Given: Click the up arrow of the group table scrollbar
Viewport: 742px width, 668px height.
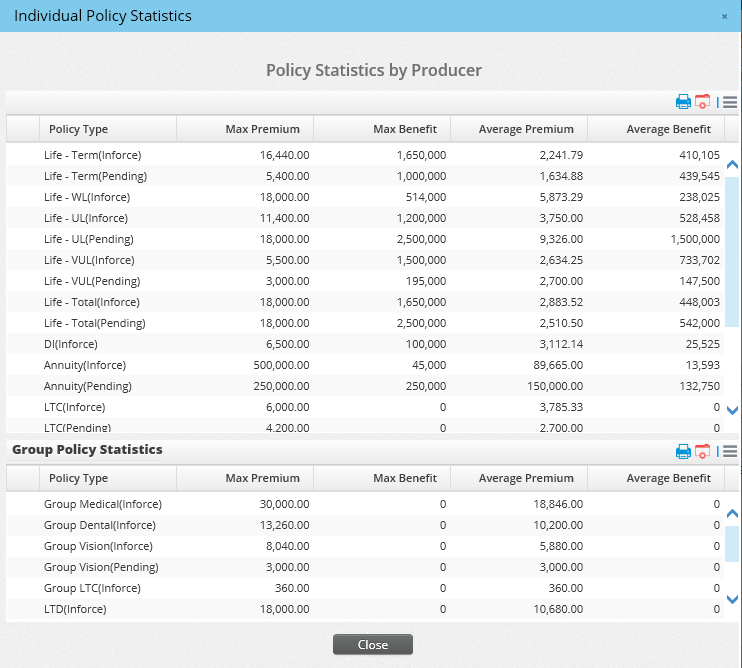Looking at the screenshot, I should (x=732, y=514).
